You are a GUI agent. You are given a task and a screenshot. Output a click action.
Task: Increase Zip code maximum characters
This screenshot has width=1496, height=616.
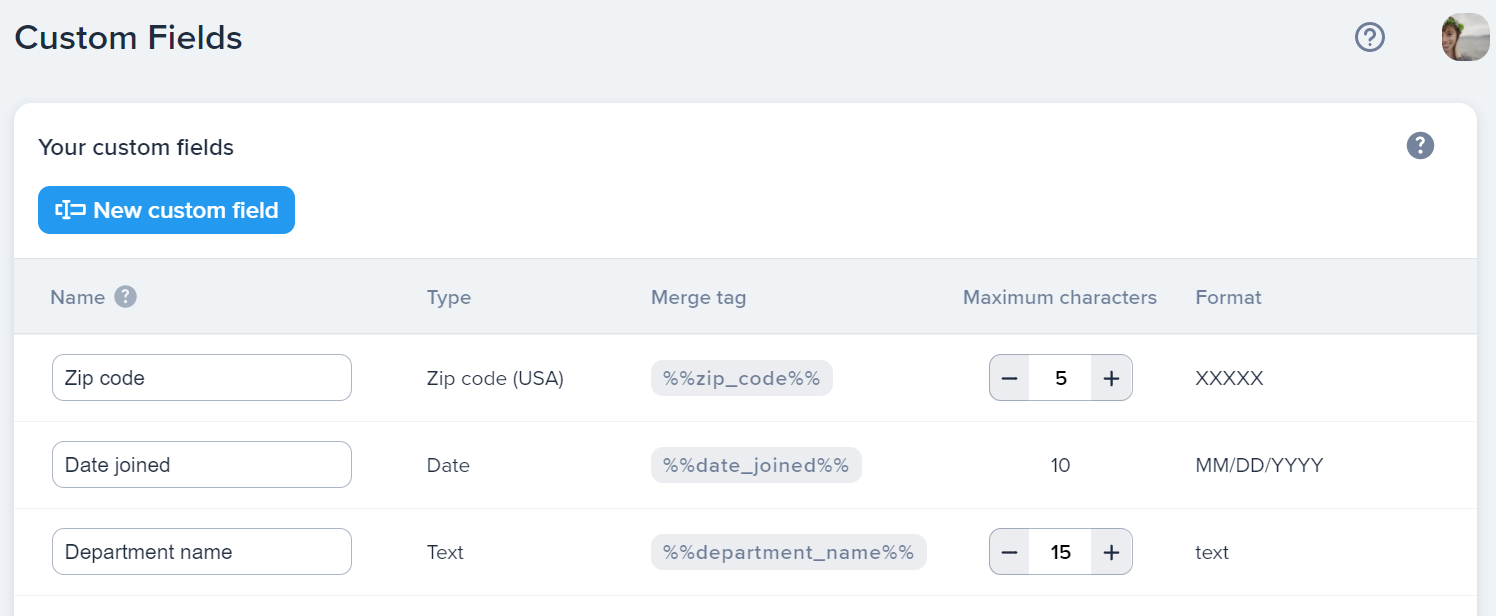tap(1111, 378)
